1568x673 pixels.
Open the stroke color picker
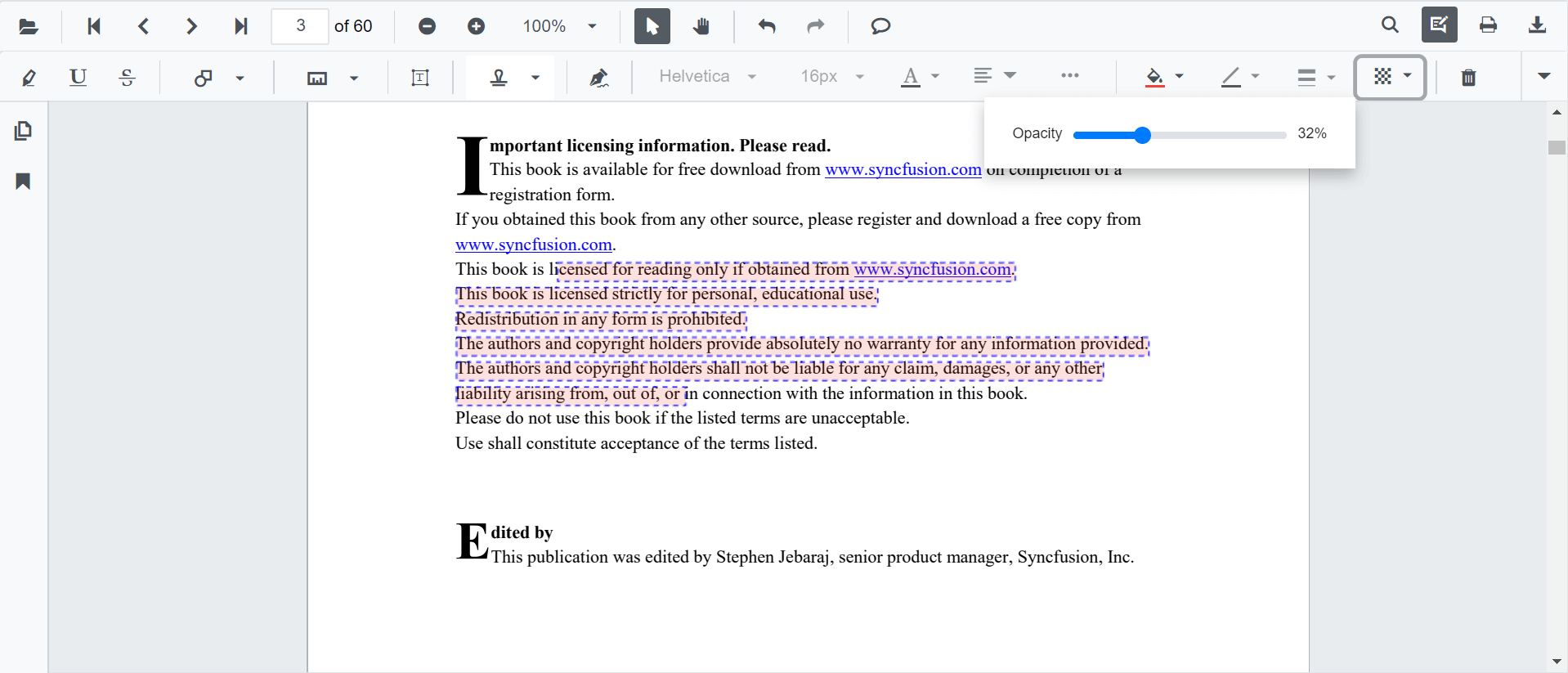tap(1240, 77)
